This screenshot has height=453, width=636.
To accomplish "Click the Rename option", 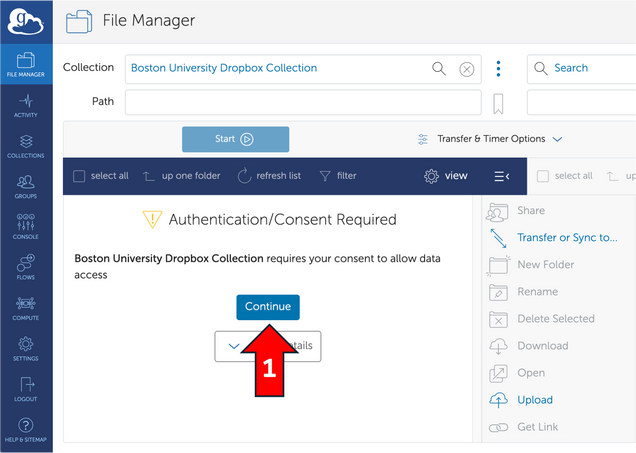I will [523, 292].
